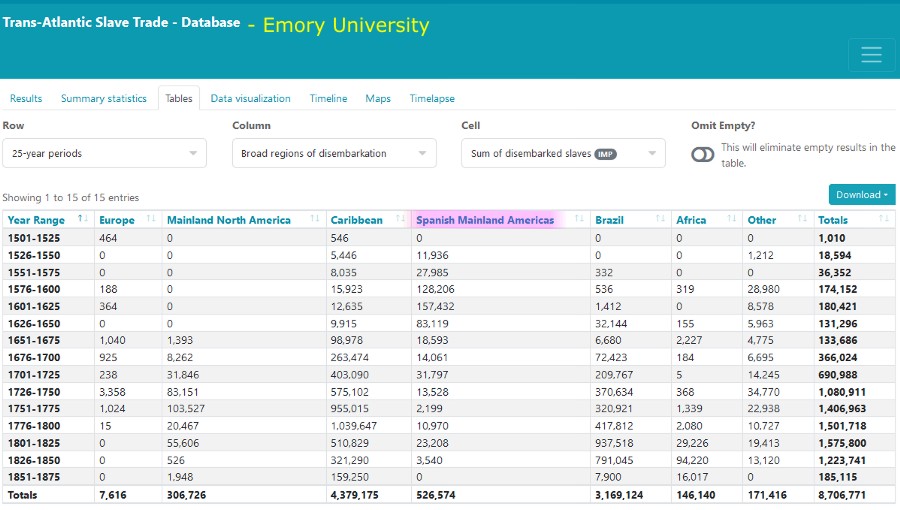Open the Data visualization tab
Viewport: 900px width, 510px height.
click(250, 98)
